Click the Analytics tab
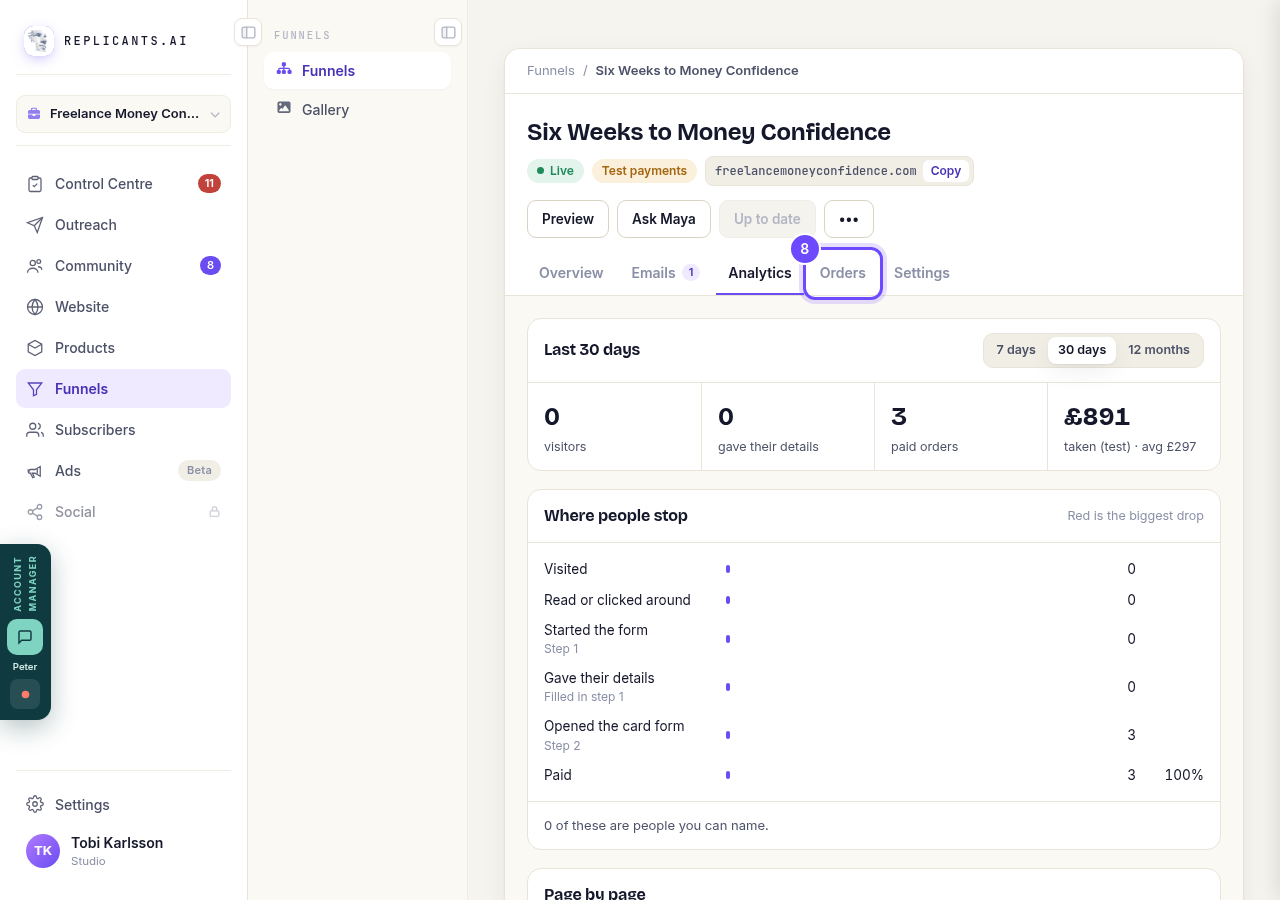Image resolution: width=1280 pixels, height=900 pixels. point(760,273)
